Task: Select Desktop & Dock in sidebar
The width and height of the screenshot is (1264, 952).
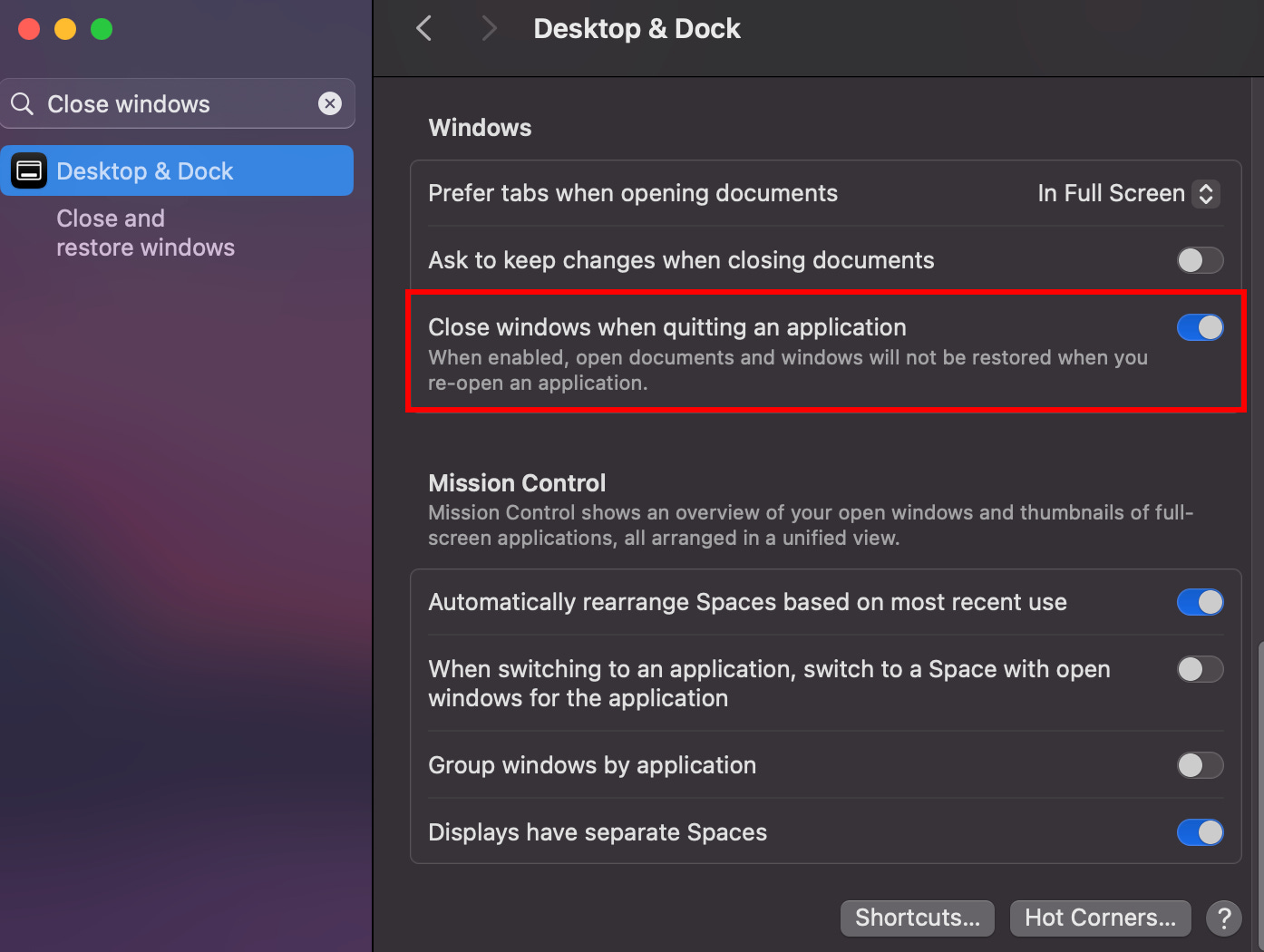Action: click(x=178, y=170)
